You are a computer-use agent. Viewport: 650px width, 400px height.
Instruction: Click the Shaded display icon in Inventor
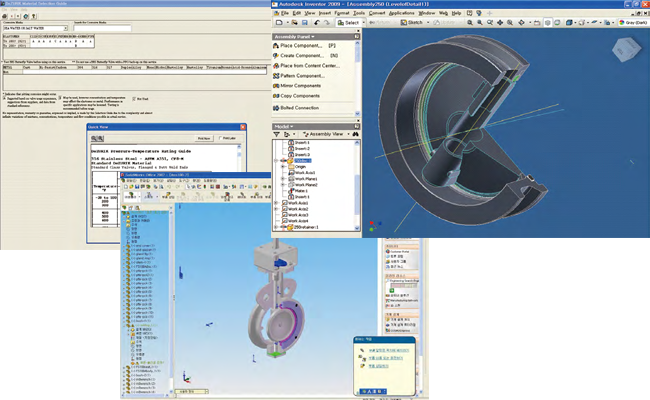(x=569, y=22)
